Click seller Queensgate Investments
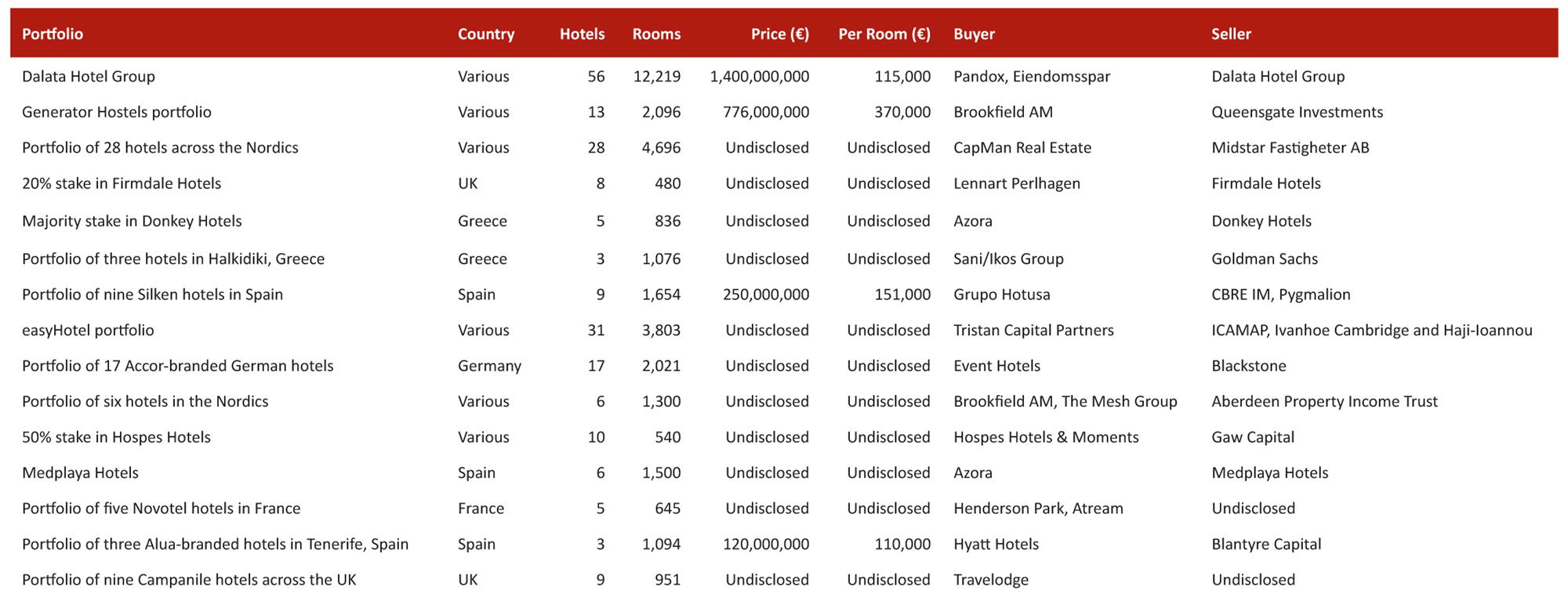This screenshot has height=601, width=1568. click(x=1297, y=112)
